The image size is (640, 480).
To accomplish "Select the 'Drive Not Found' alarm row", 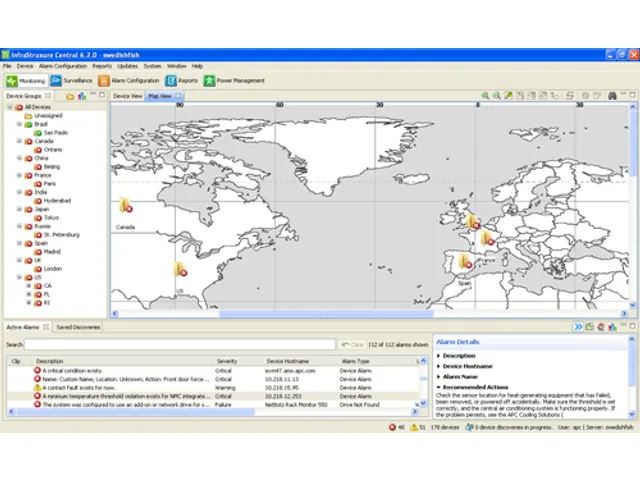I will click(x=212, y=405).
